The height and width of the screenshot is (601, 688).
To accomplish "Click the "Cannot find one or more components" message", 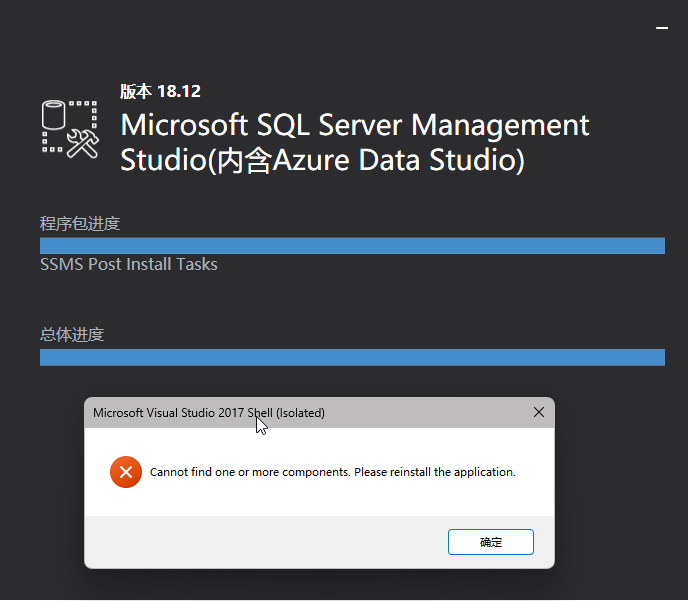I will pos(249,471).
